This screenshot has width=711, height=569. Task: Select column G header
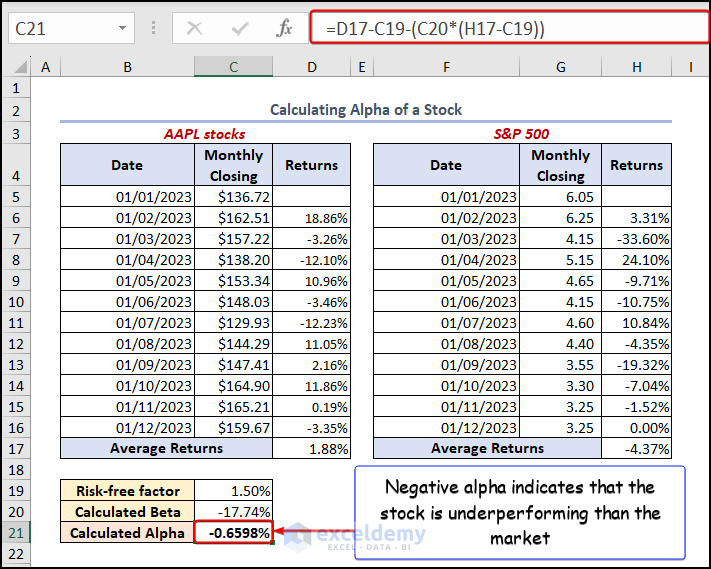[561, 67]
